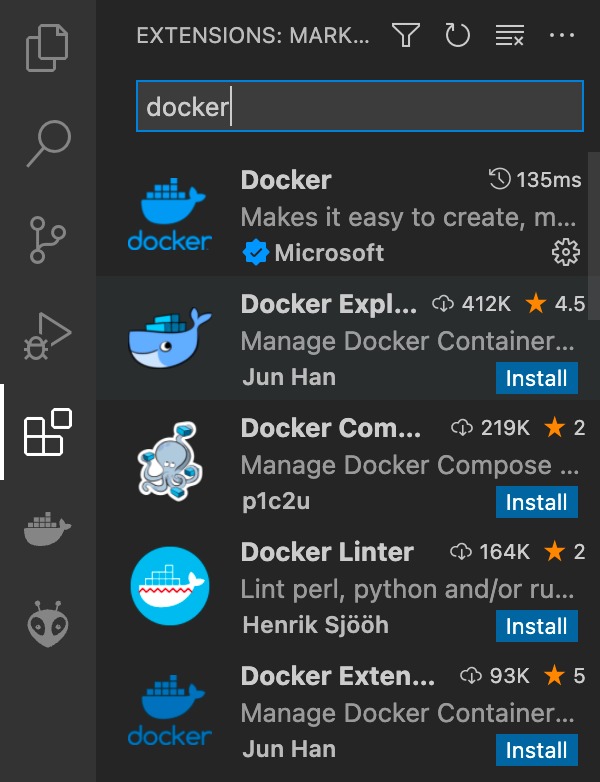Click the 4.5 star rating
This screenshot has width=600, height=782.
(x=570, y=304)
